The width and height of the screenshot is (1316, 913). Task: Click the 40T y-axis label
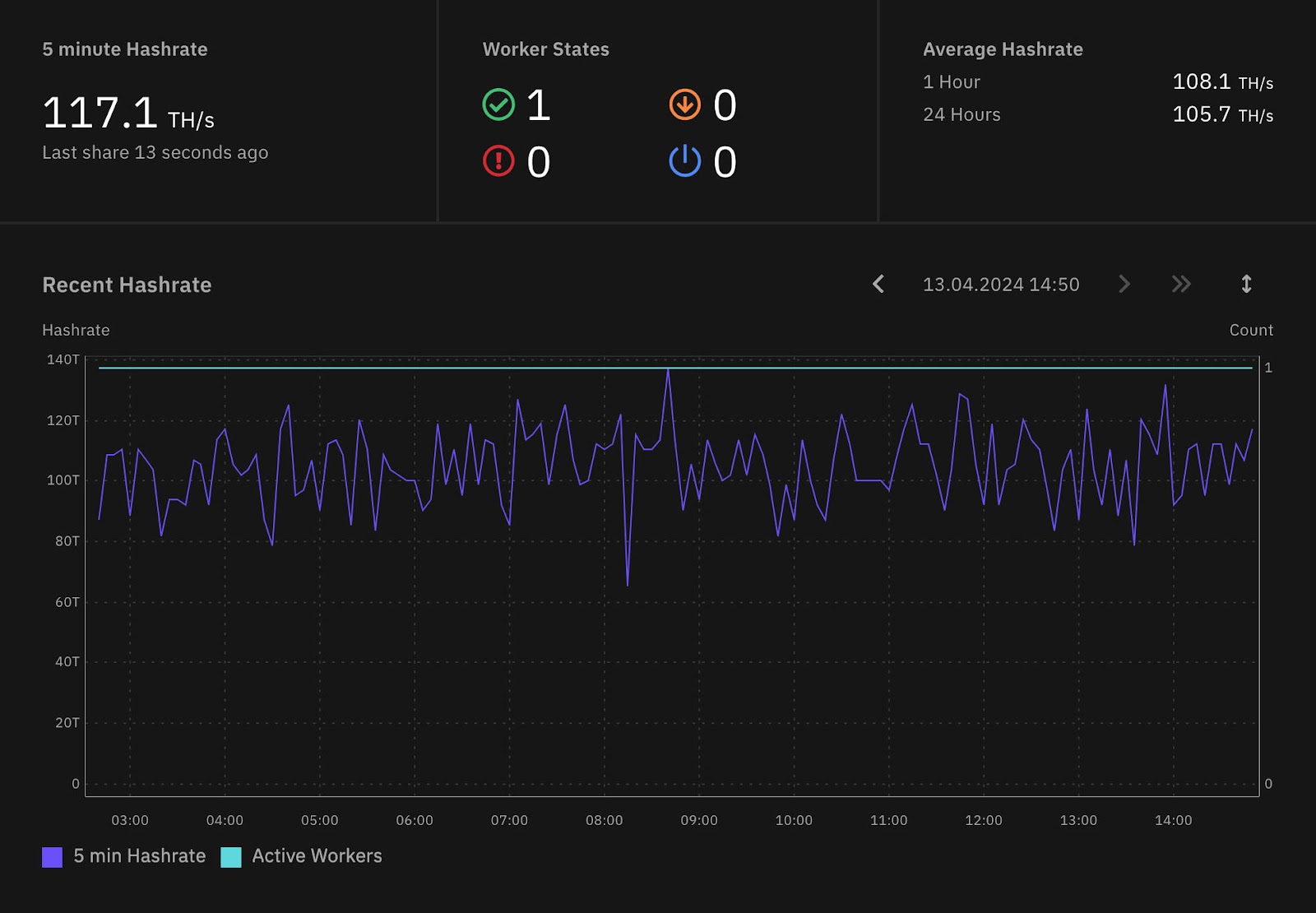[67, 662]
